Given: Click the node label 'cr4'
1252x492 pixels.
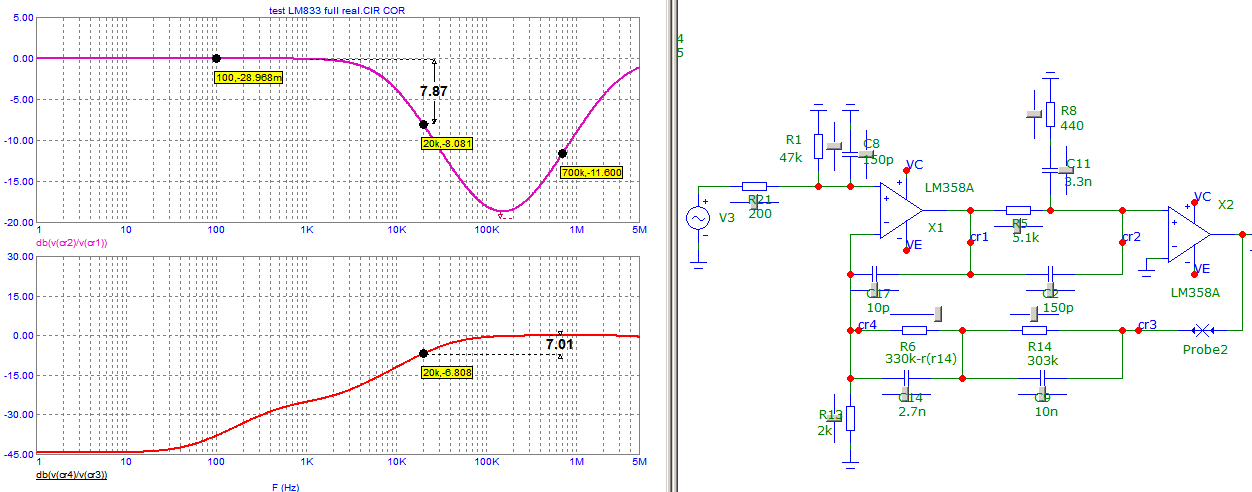Looking at the screenshot, I should coord(867,324).
